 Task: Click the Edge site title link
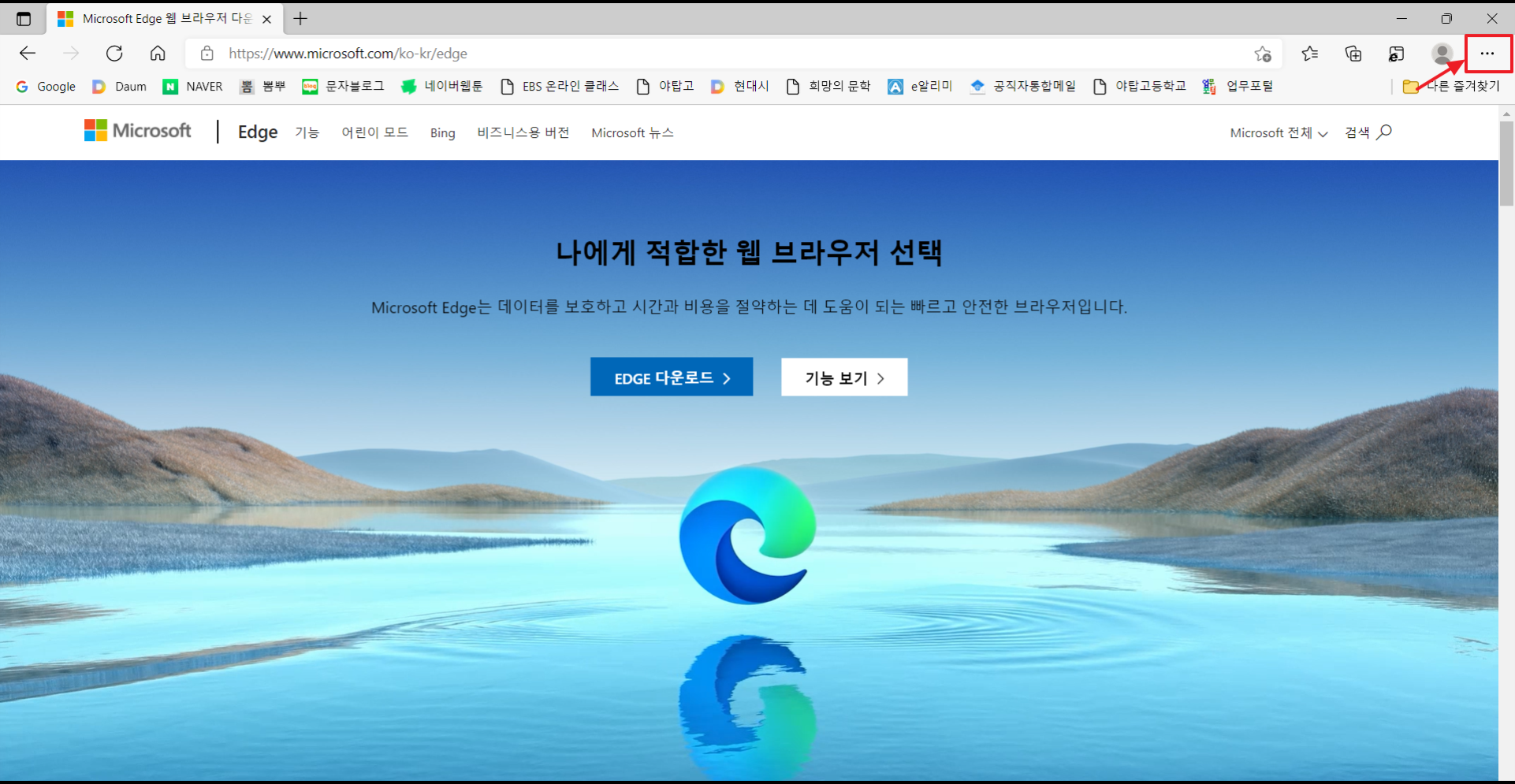(x=258, y=132)
